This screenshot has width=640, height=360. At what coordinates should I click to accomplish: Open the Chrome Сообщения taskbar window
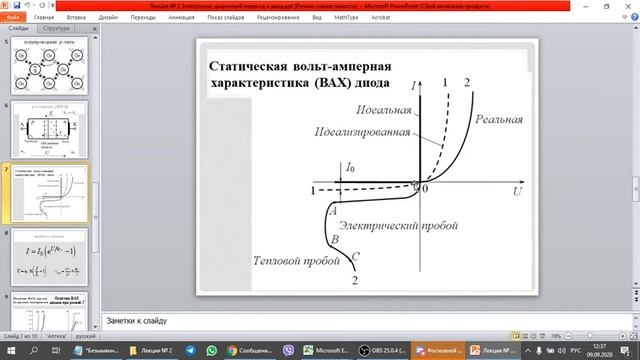250,351
